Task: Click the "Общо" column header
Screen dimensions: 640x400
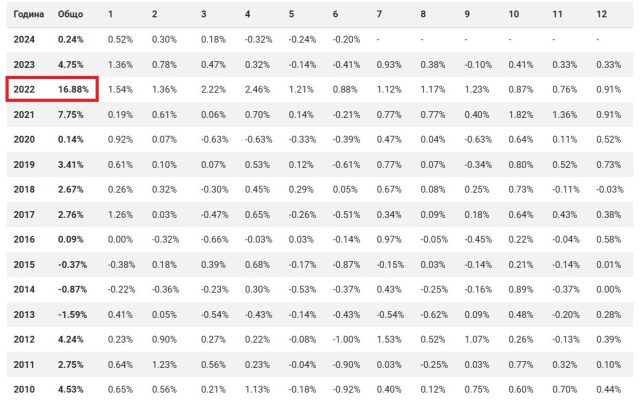Action: click(x=71, y=14)
